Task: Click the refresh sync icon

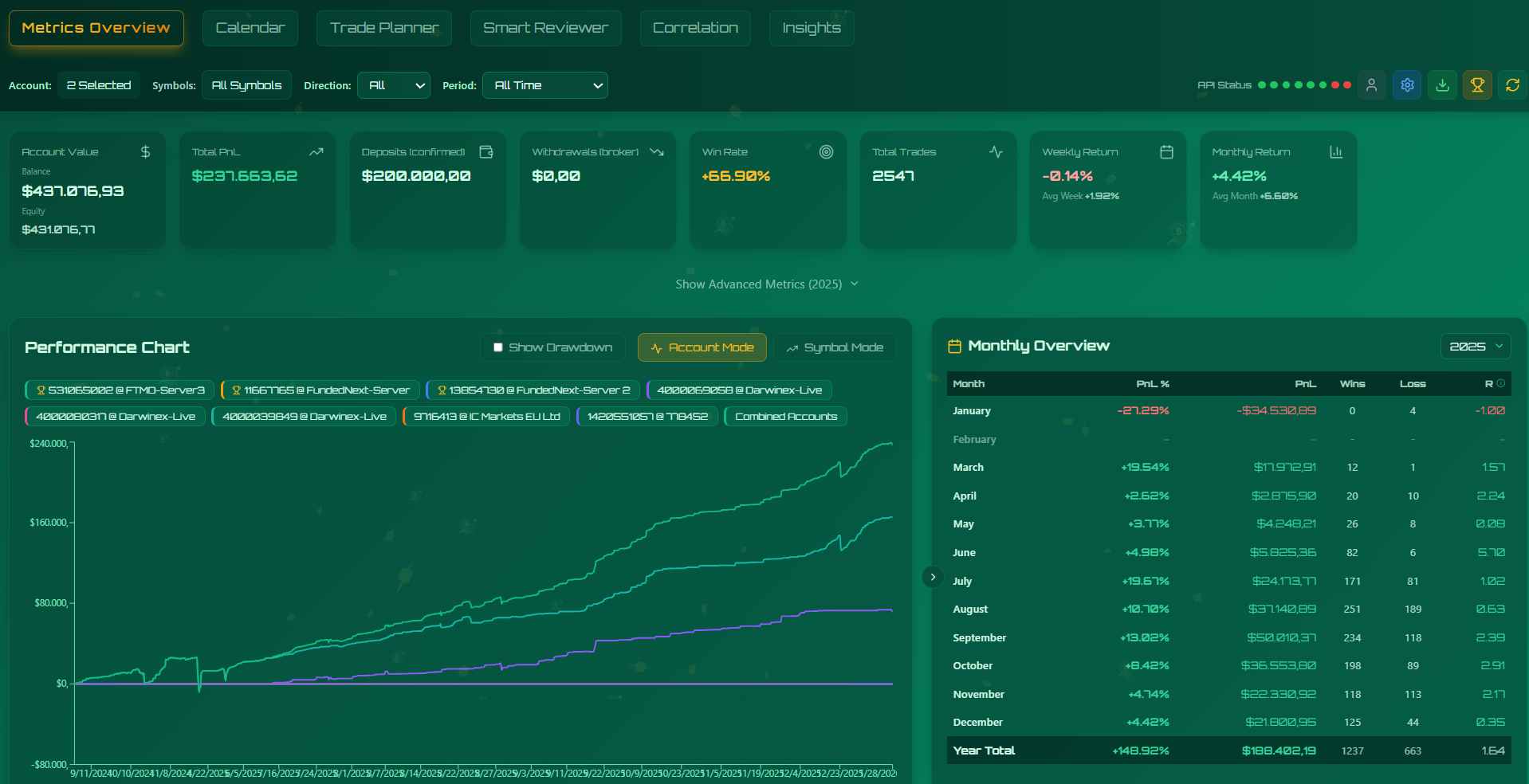Action: 1512,85
